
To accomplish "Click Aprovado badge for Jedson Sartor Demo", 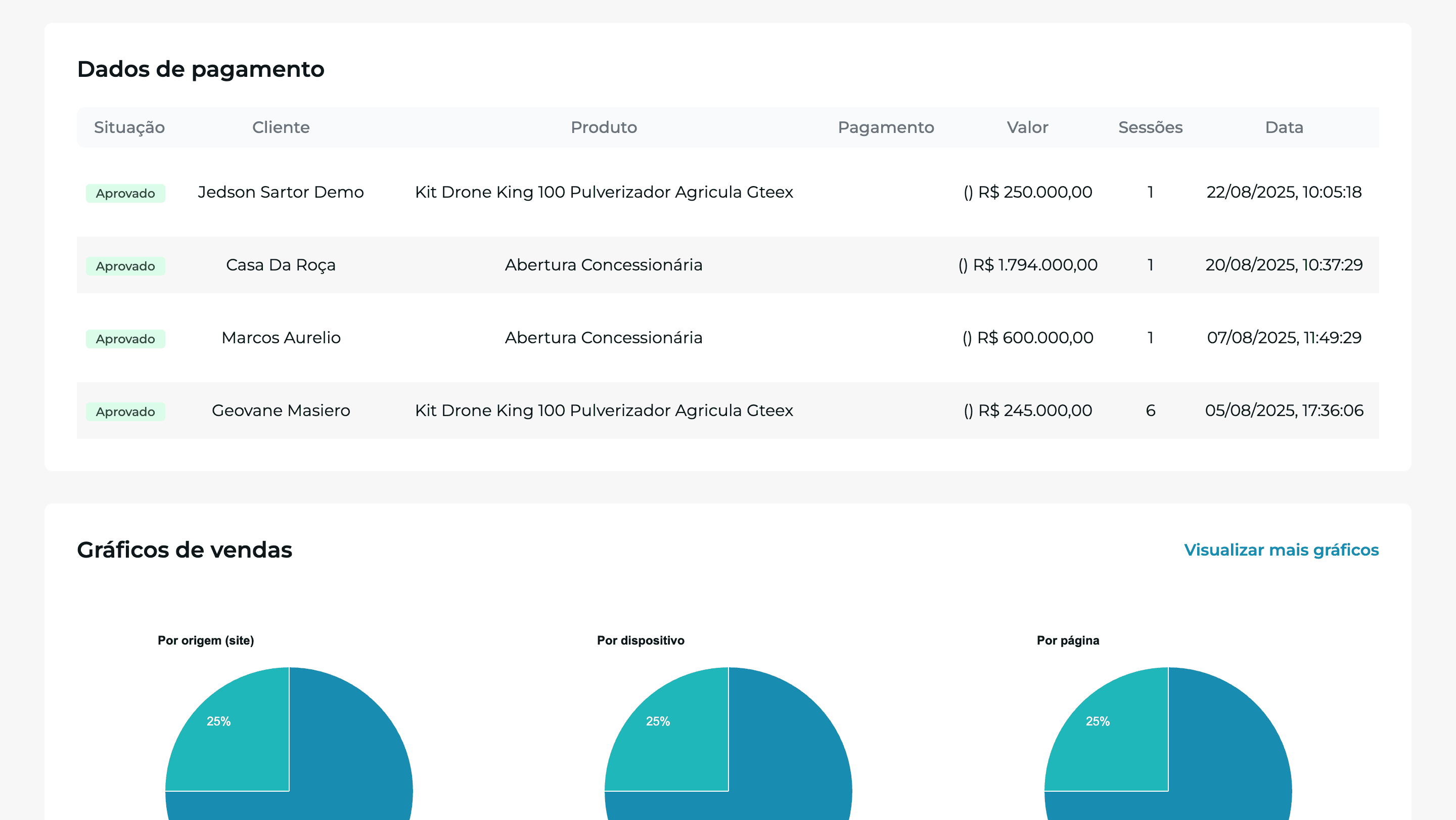I will click(125, 193).
